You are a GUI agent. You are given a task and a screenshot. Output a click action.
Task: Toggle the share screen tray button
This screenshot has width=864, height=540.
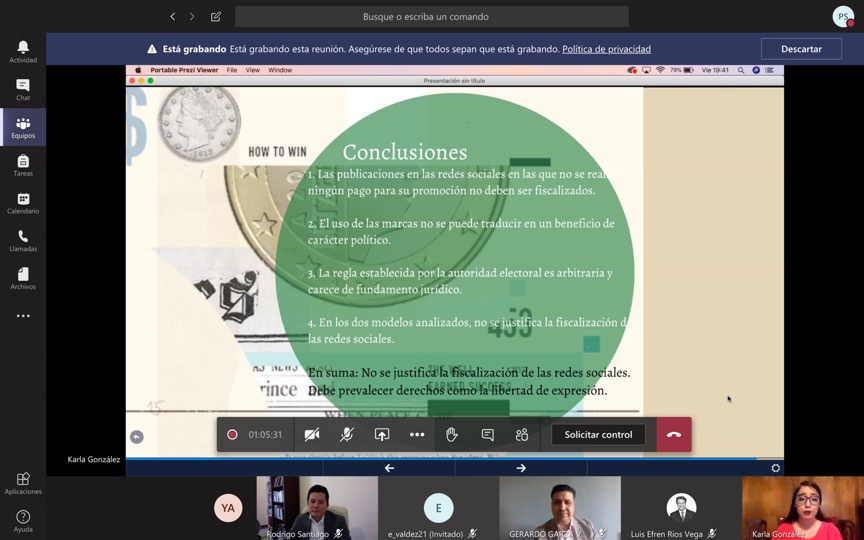coord(382,435)
